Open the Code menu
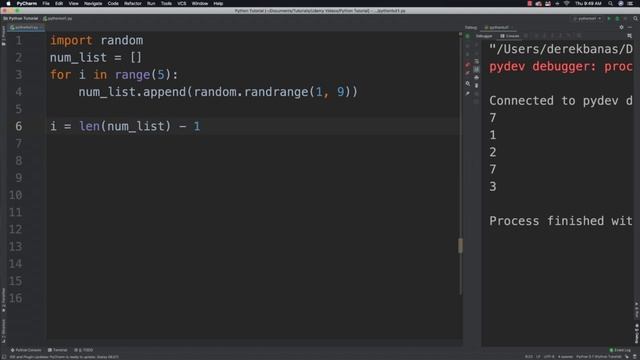Screen dimensions: 640x360 pyautogui.click(x=113, y=3)
